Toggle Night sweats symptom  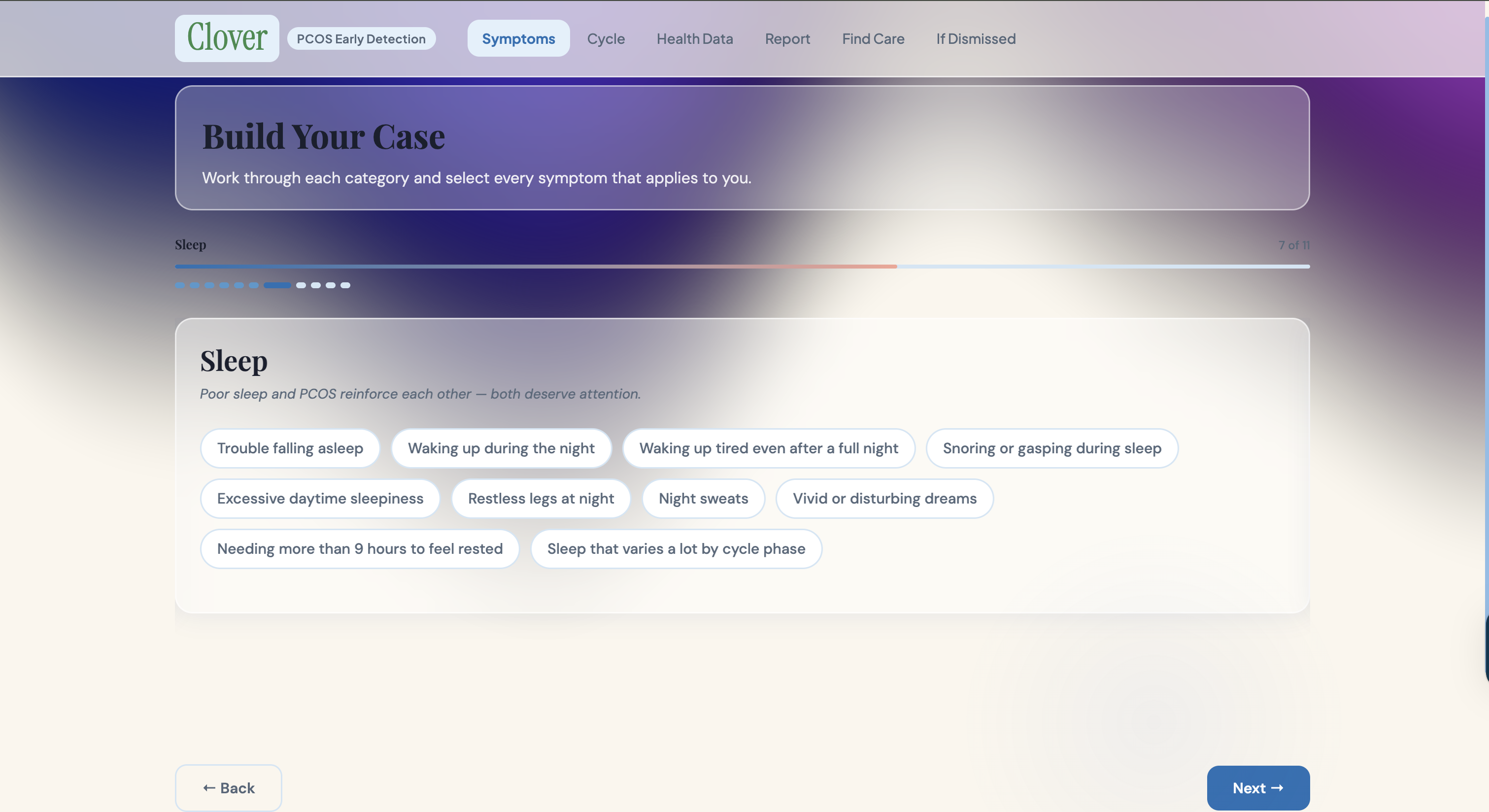(703, 498)
